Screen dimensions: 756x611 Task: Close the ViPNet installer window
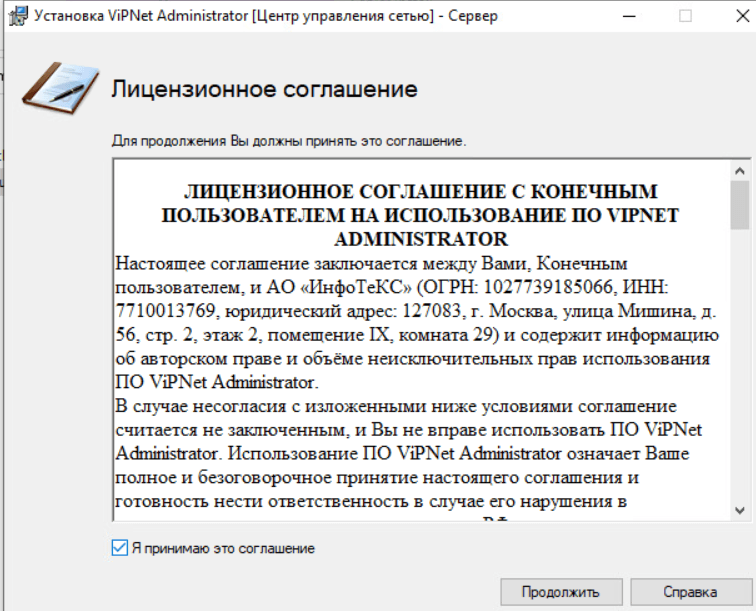click(x=742, y=16)
